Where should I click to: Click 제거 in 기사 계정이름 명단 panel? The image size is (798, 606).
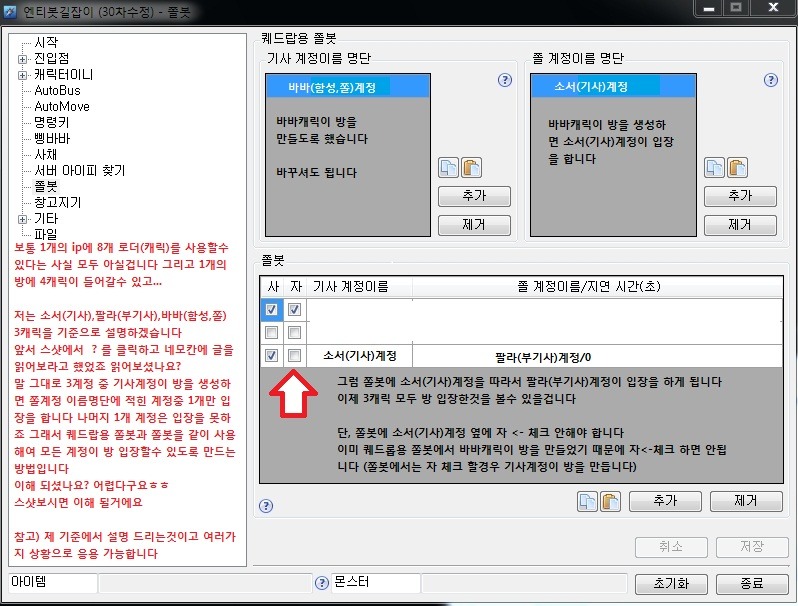pos(474,225)
